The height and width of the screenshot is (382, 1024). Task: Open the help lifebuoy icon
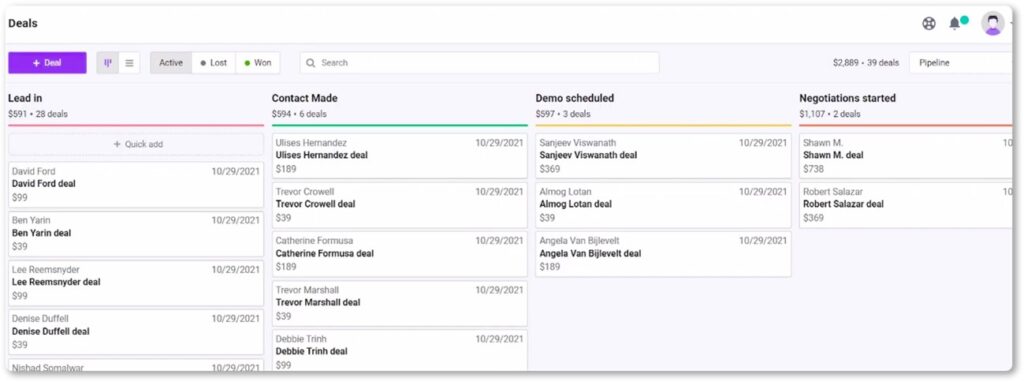[x=928, y=24]
